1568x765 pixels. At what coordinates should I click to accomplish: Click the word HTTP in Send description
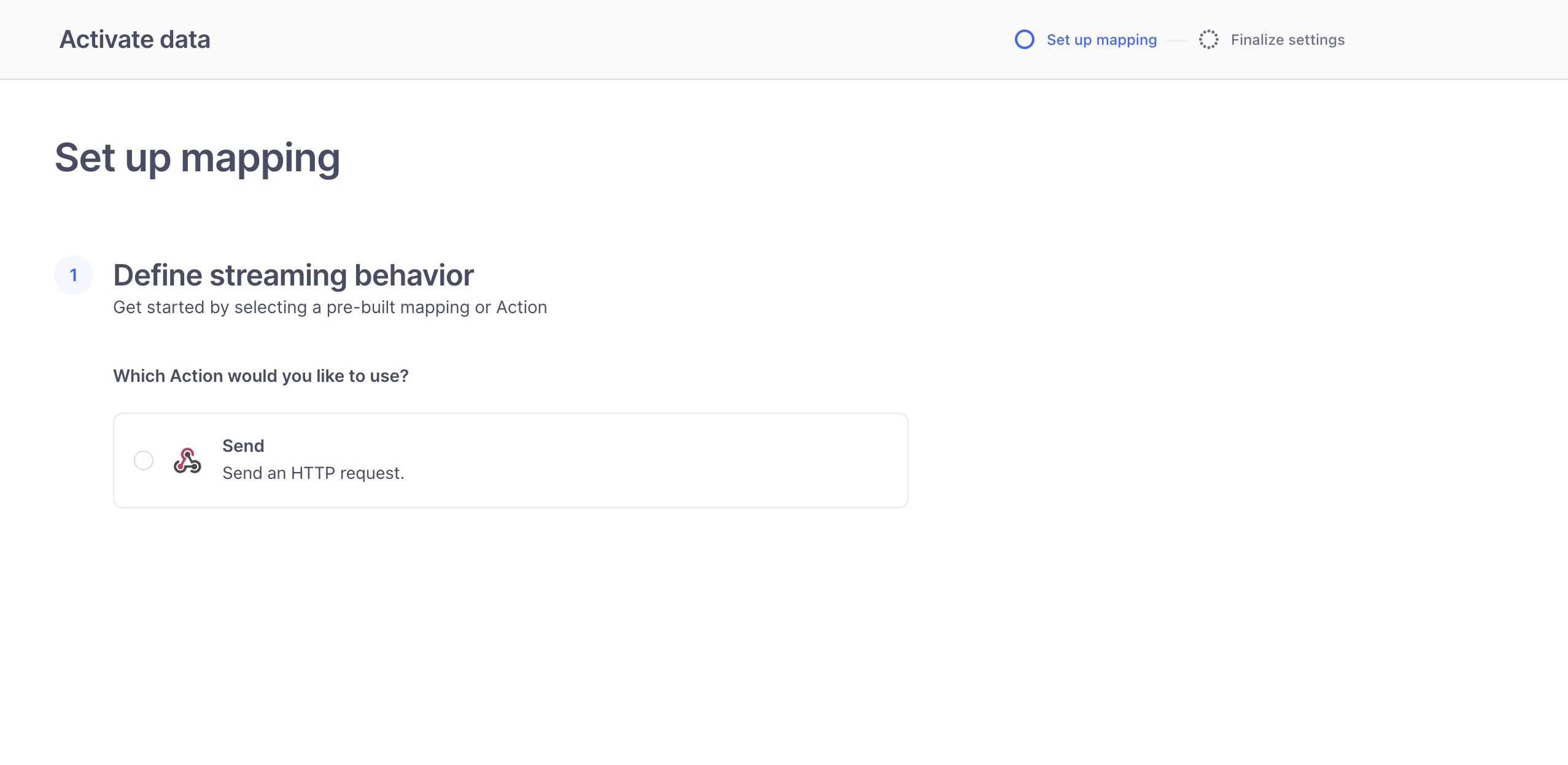pos(313,473)
